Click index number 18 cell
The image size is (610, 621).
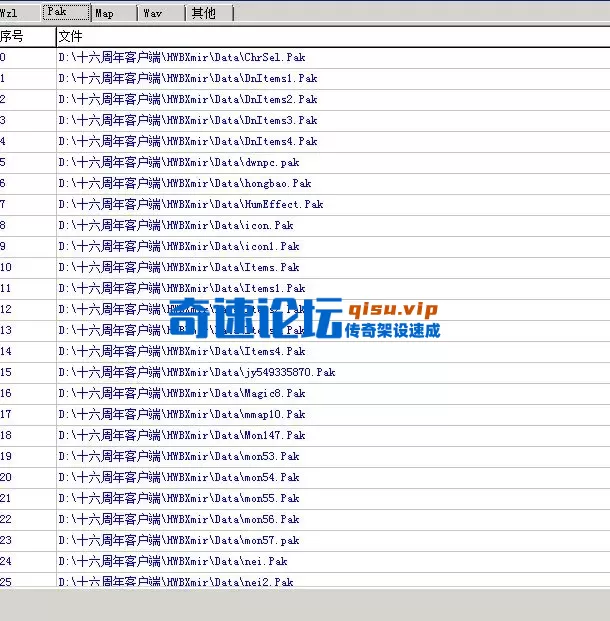pos(28,436)
